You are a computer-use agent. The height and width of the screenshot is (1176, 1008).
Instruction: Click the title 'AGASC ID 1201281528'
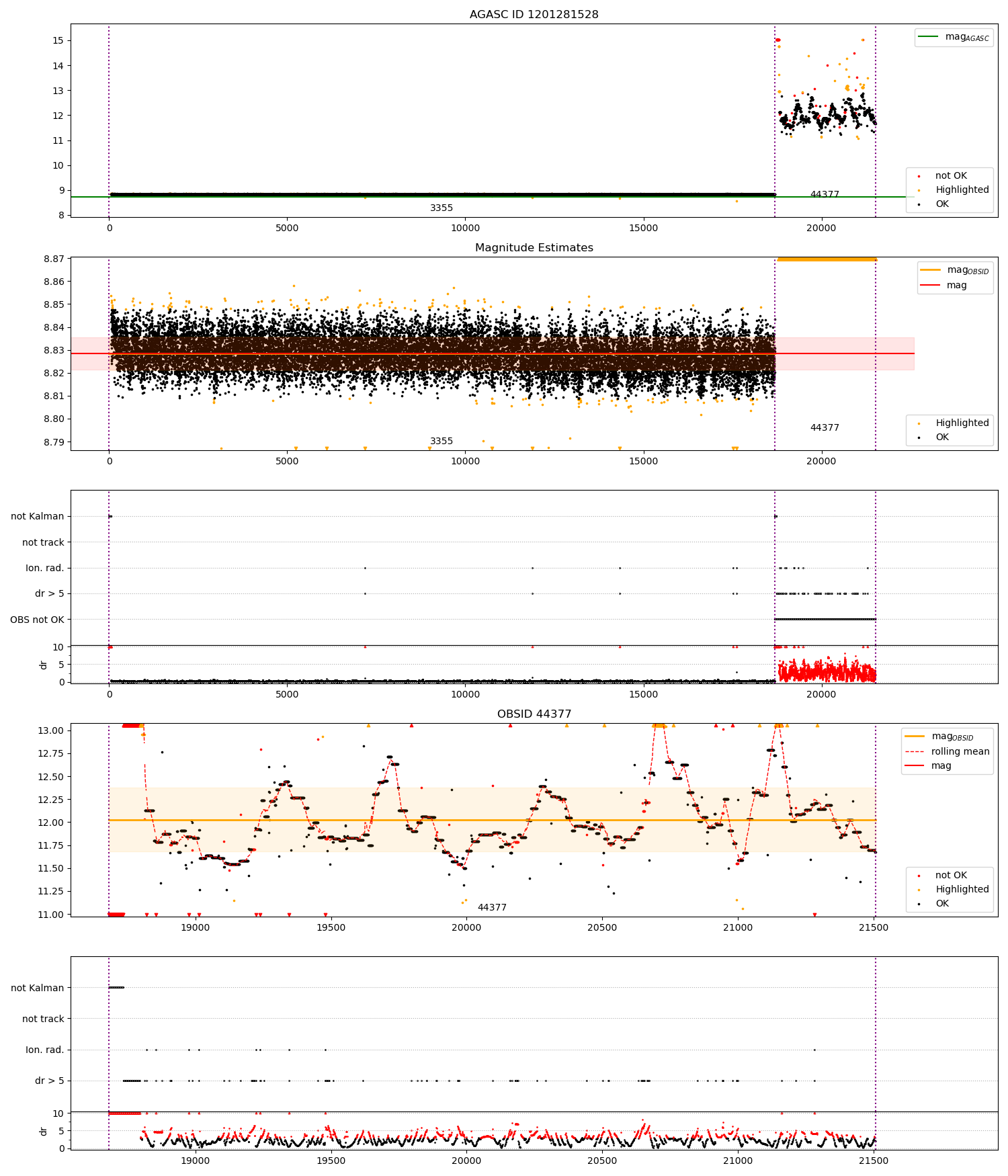pos(534,15)
